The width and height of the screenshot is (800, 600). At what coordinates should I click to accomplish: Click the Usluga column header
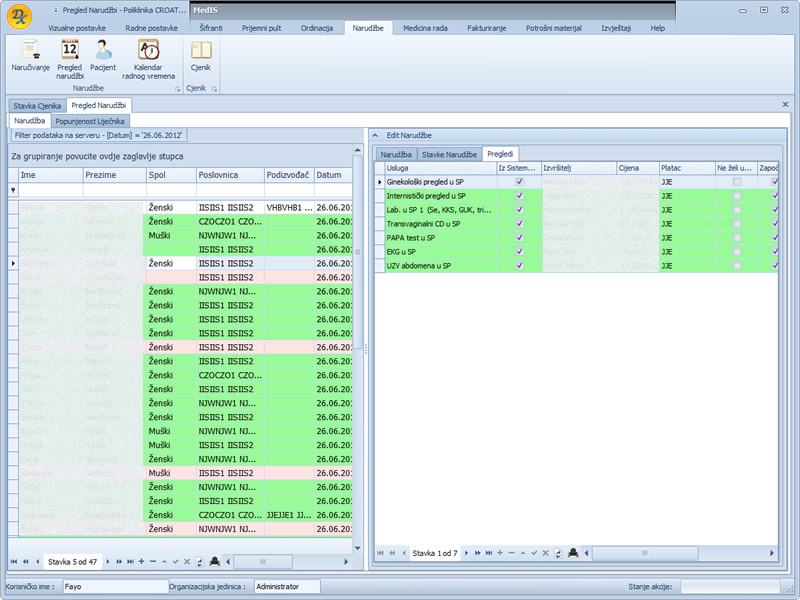[441, 168]
